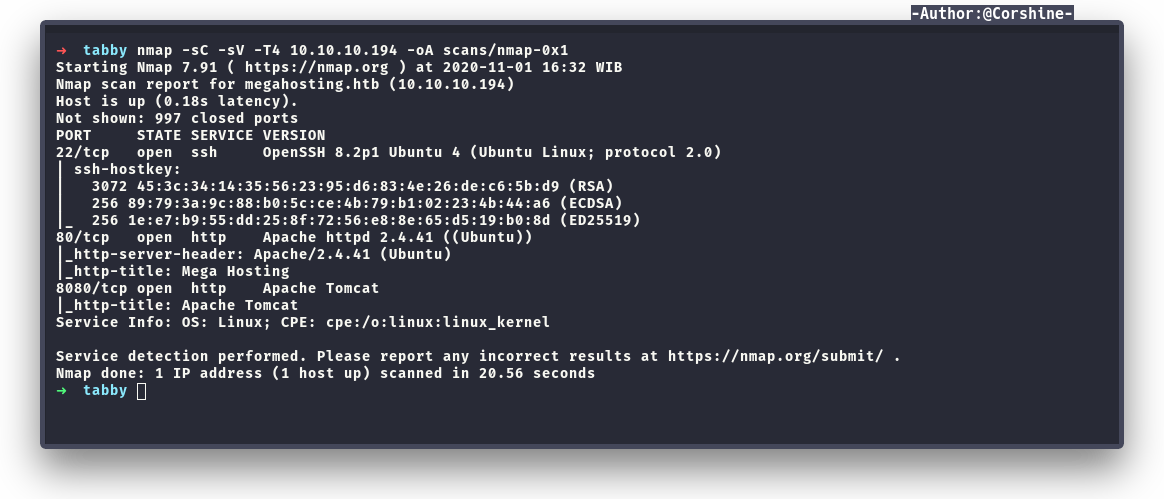Click the cyan tabby directory on the last prompt
The width and height of the screenshot is (1164, 499).
[105, 390]
